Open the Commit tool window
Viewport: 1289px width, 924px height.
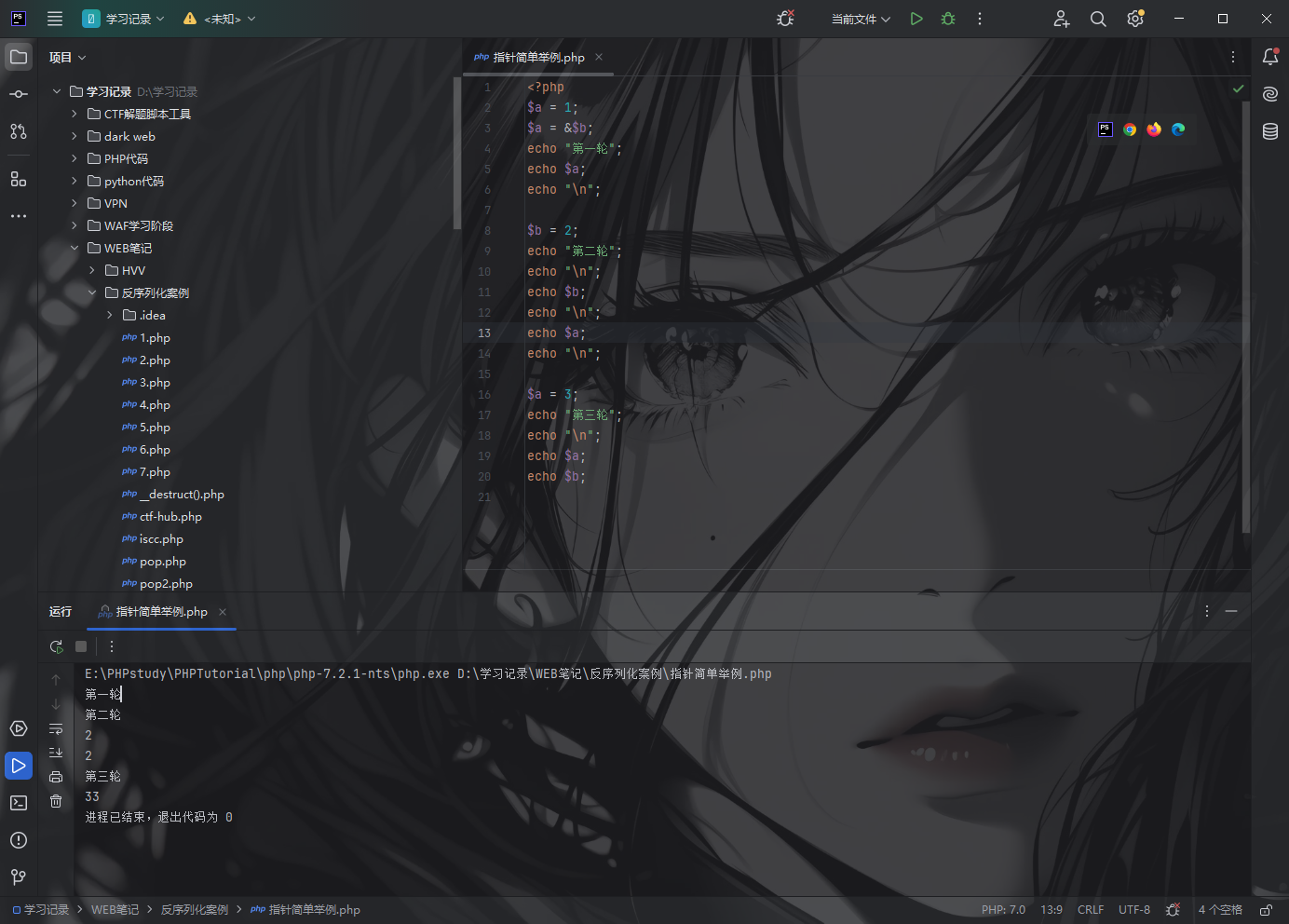pos(19,94)
